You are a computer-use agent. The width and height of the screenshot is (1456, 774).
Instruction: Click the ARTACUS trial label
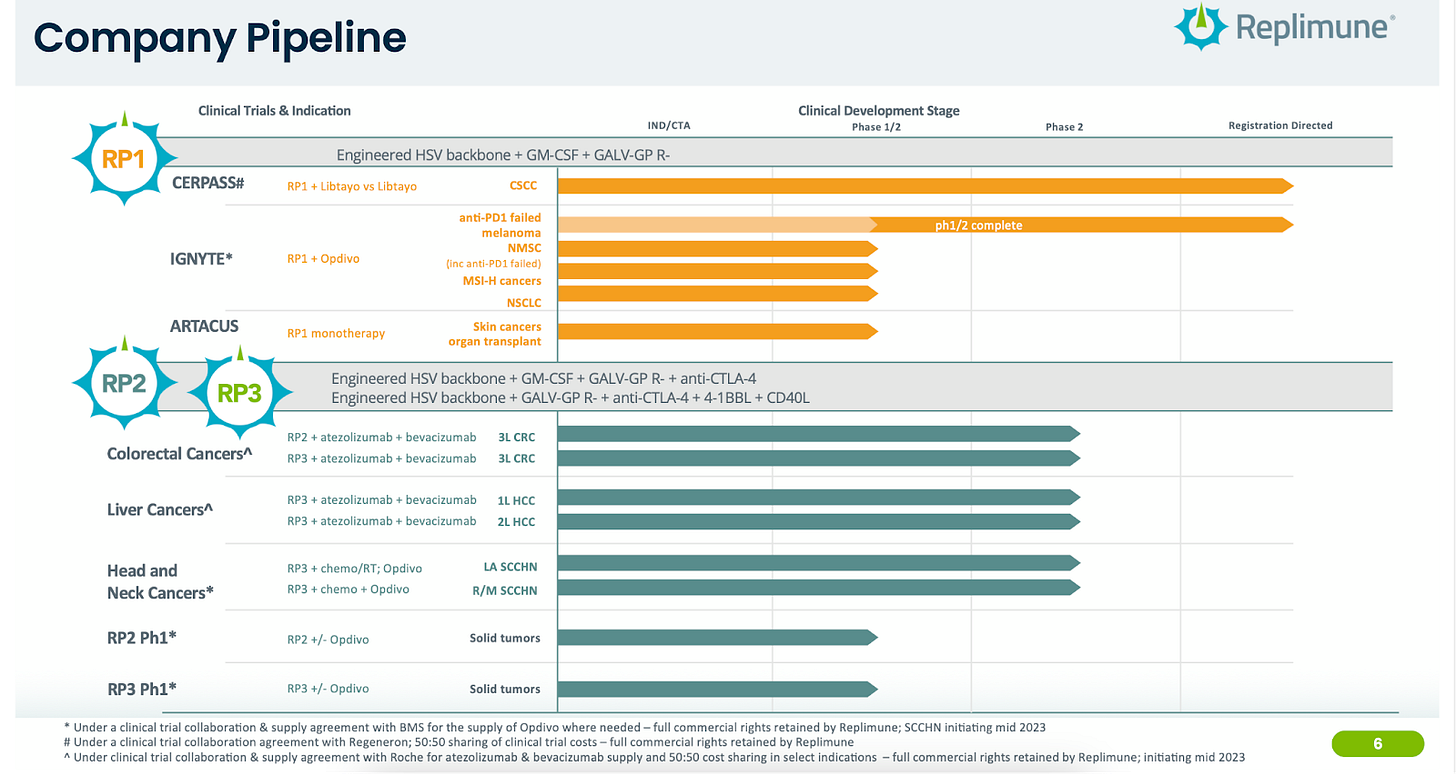205,326
